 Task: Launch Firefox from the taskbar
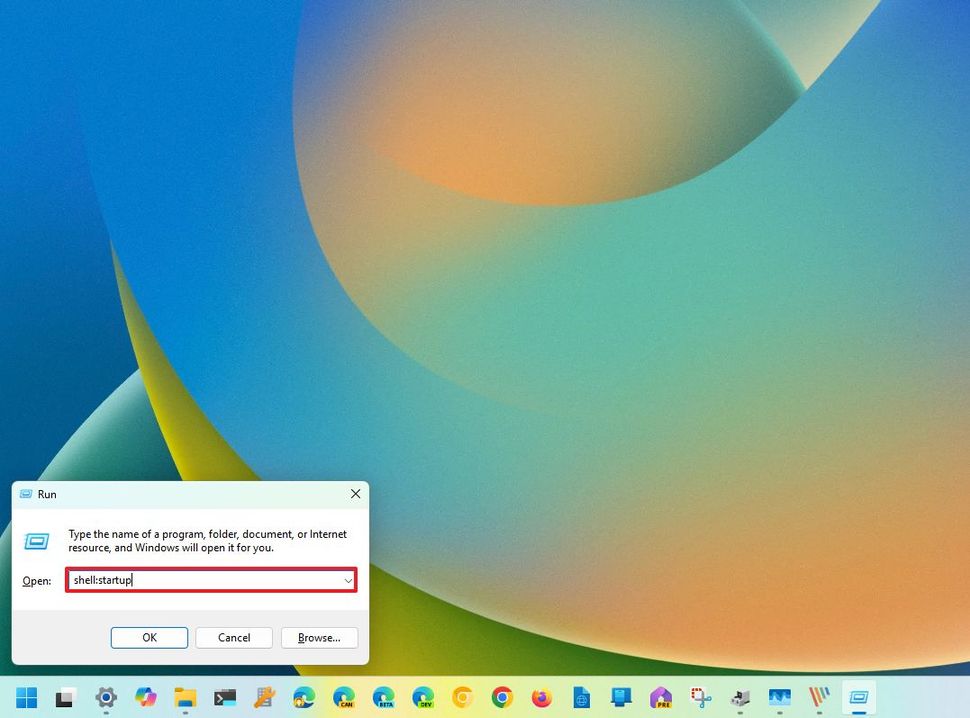[541, 697]
